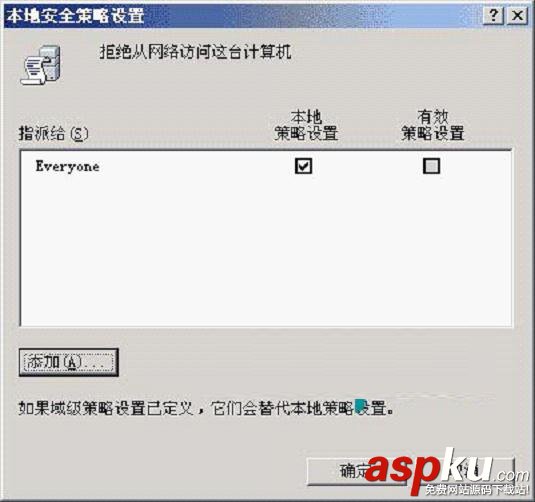Image resolution: width=535 pixels, height=502 pixels.
Task: Click the 拒绝从网络访问这台计算机 policy name
Action: pyautogui.click(x=196, y=52)
